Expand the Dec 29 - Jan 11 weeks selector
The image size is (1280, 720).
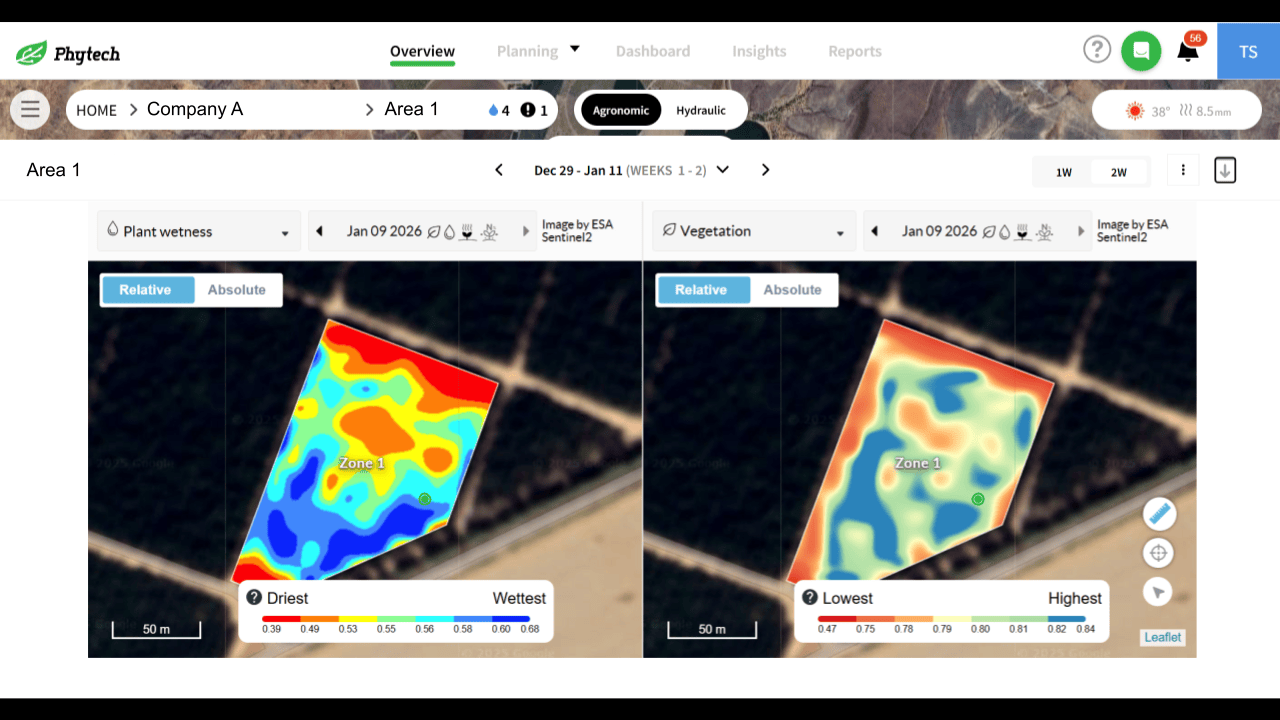(x=722, y=170)
